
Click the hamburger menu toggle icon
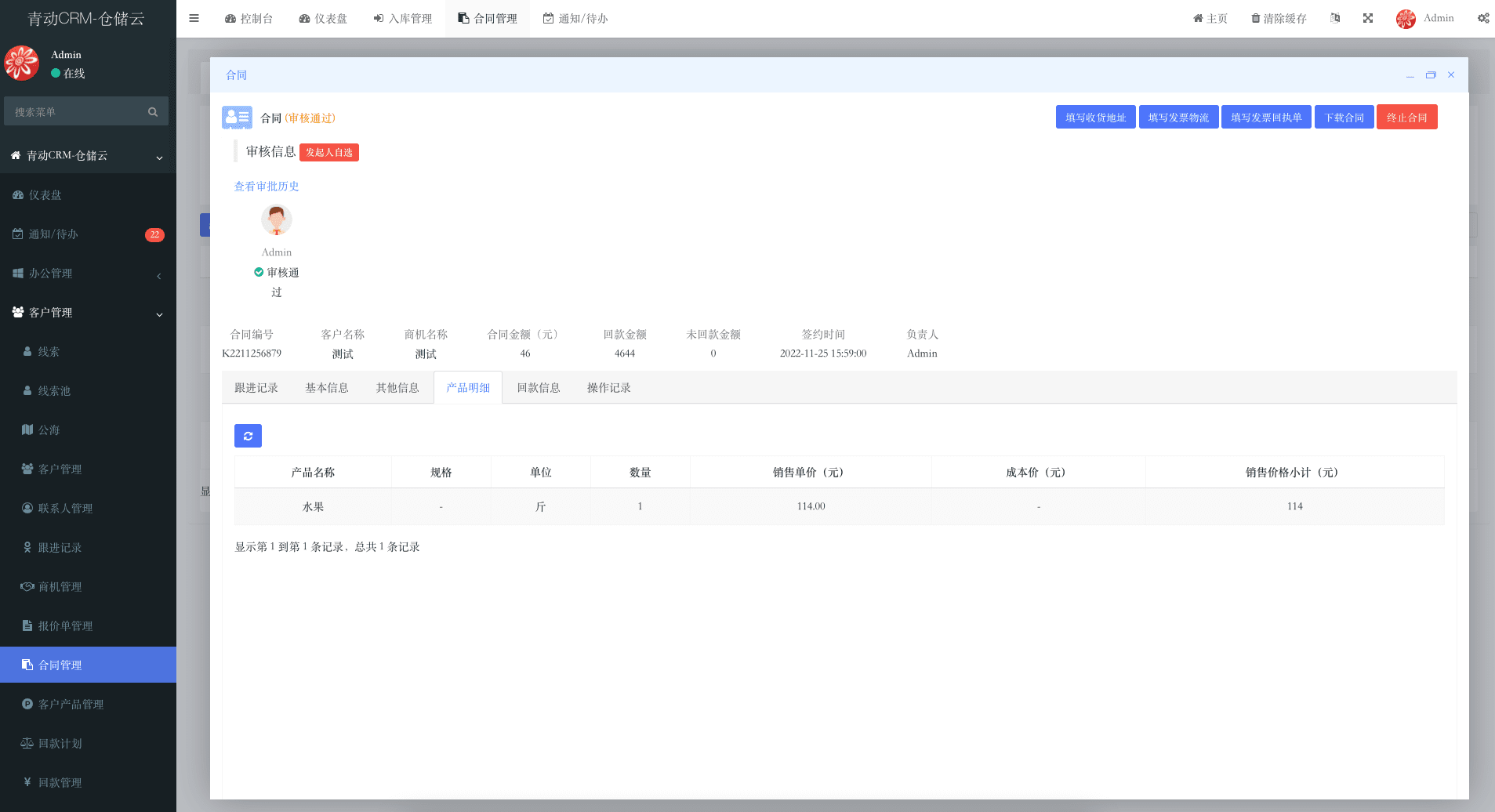[194, 19]
